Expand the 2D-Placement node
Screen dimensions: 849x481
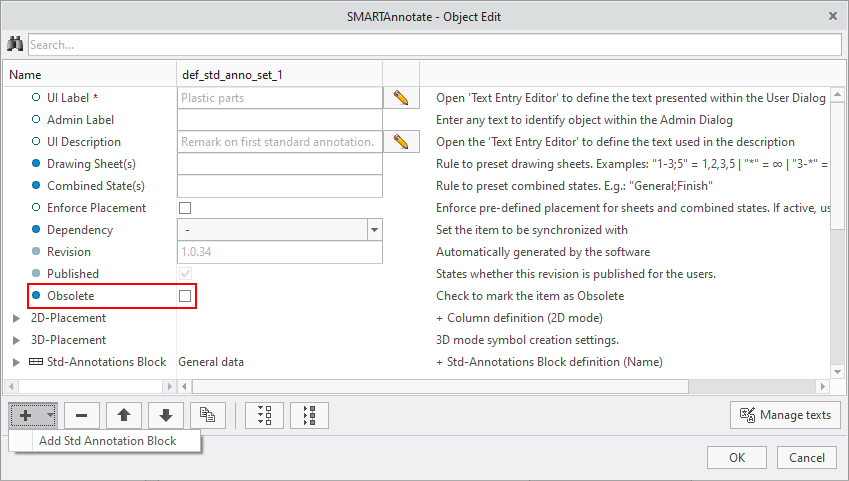[x=16, y=318]
